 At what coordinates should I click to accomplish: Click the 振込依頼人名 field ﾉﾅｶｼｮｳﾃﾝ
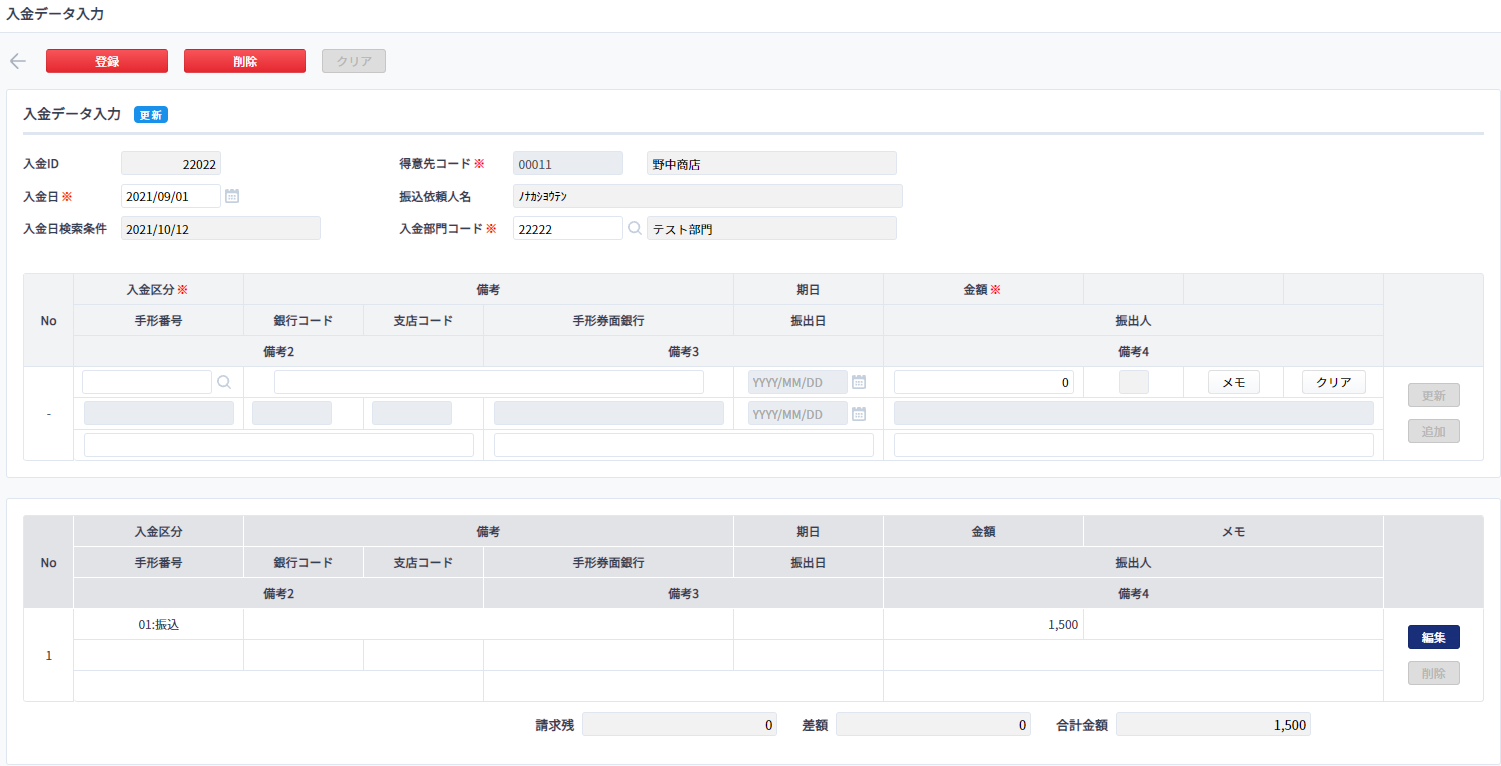708,196
